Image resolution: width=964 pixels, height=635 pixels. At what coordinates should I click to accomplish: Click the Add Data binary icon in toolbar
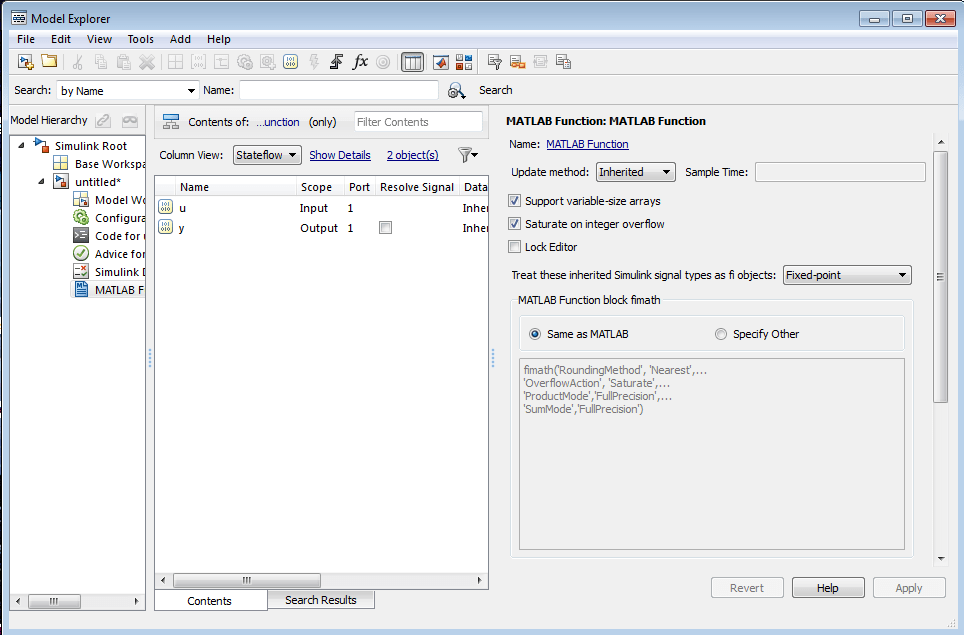290,62
